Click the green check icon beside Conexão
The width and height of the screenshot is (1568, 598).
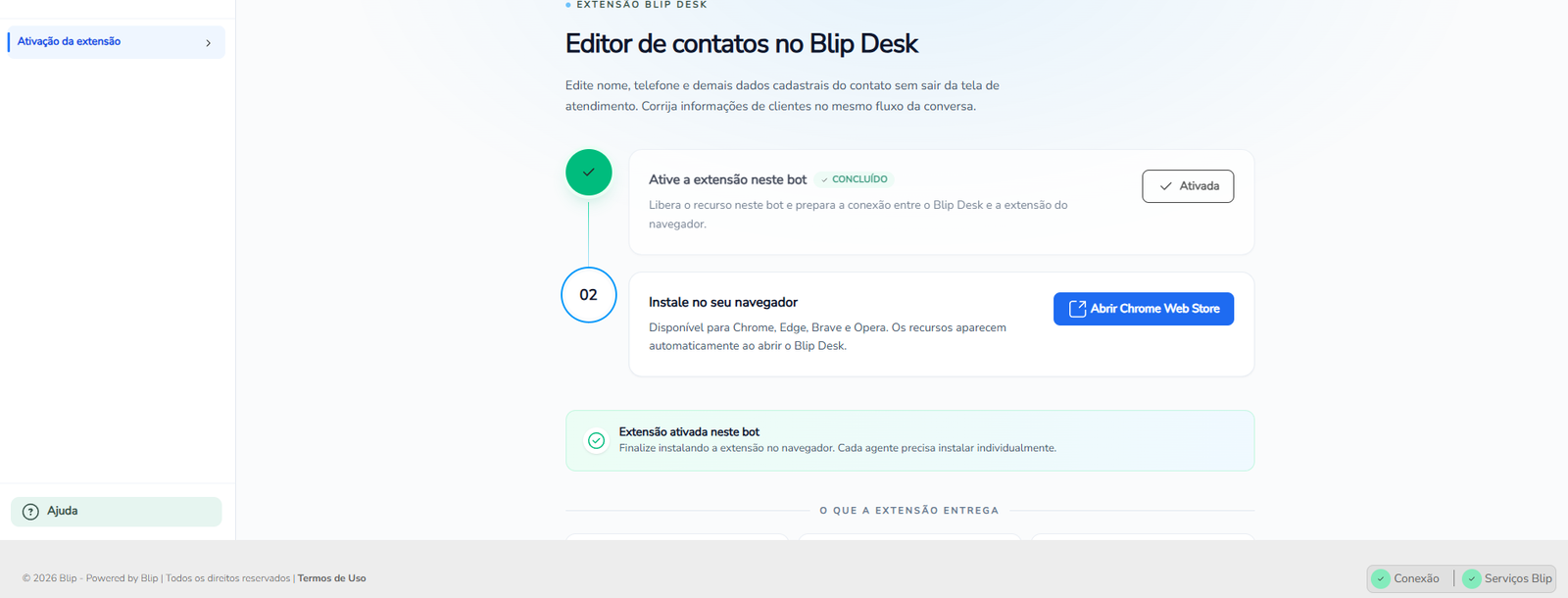pos(1381,578)
